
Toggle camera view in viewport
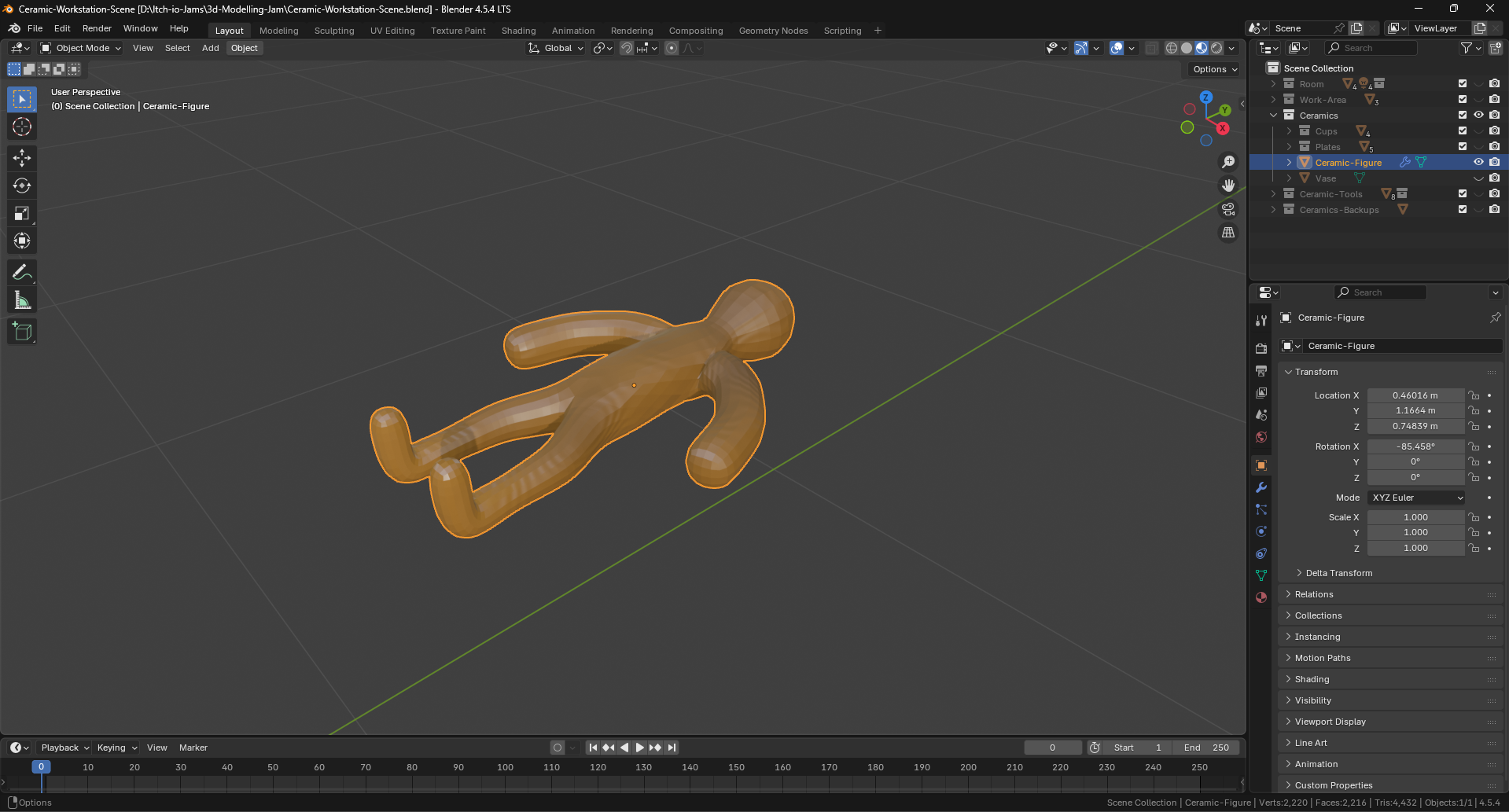coord(1227,209)
